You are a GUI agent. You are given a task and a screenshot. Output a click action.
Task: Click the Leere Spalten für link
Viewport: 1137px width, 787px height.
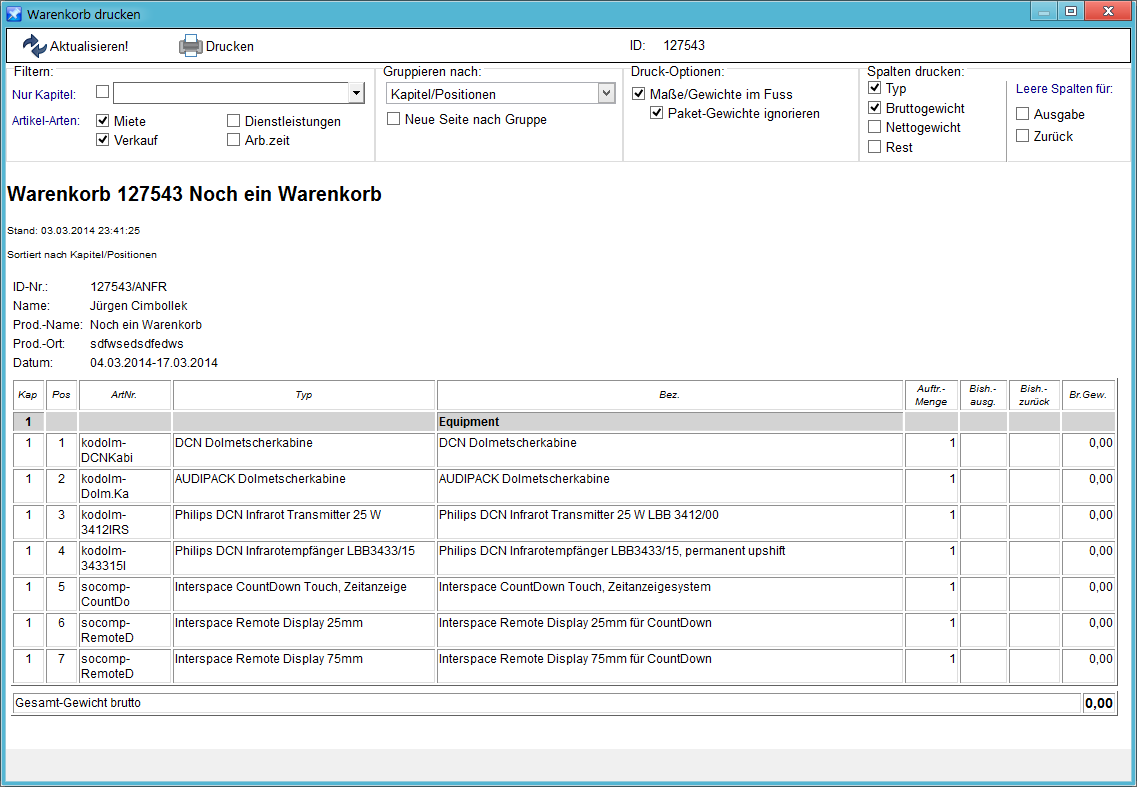click(1064, 88)
